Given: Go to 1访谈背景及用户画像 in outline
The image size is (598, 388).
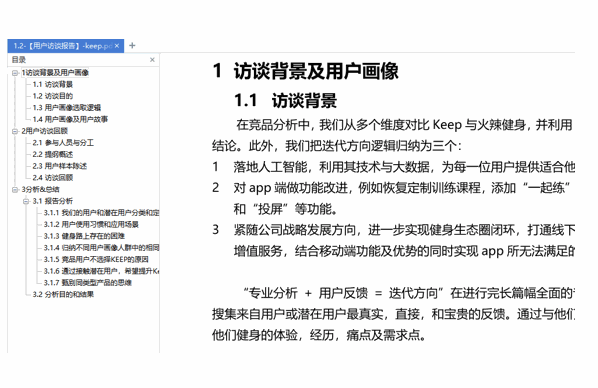Looking at the screenshot, I should 55,72.
